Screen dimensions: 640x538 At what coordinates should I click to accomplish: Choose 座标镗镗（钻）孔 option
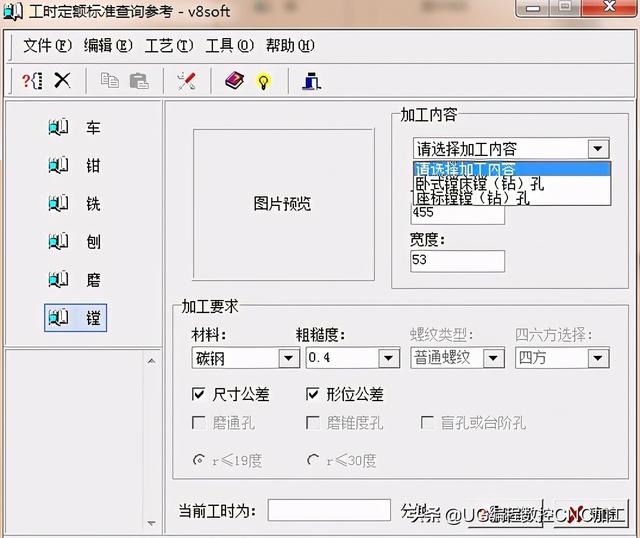click(x=512, y=198)
